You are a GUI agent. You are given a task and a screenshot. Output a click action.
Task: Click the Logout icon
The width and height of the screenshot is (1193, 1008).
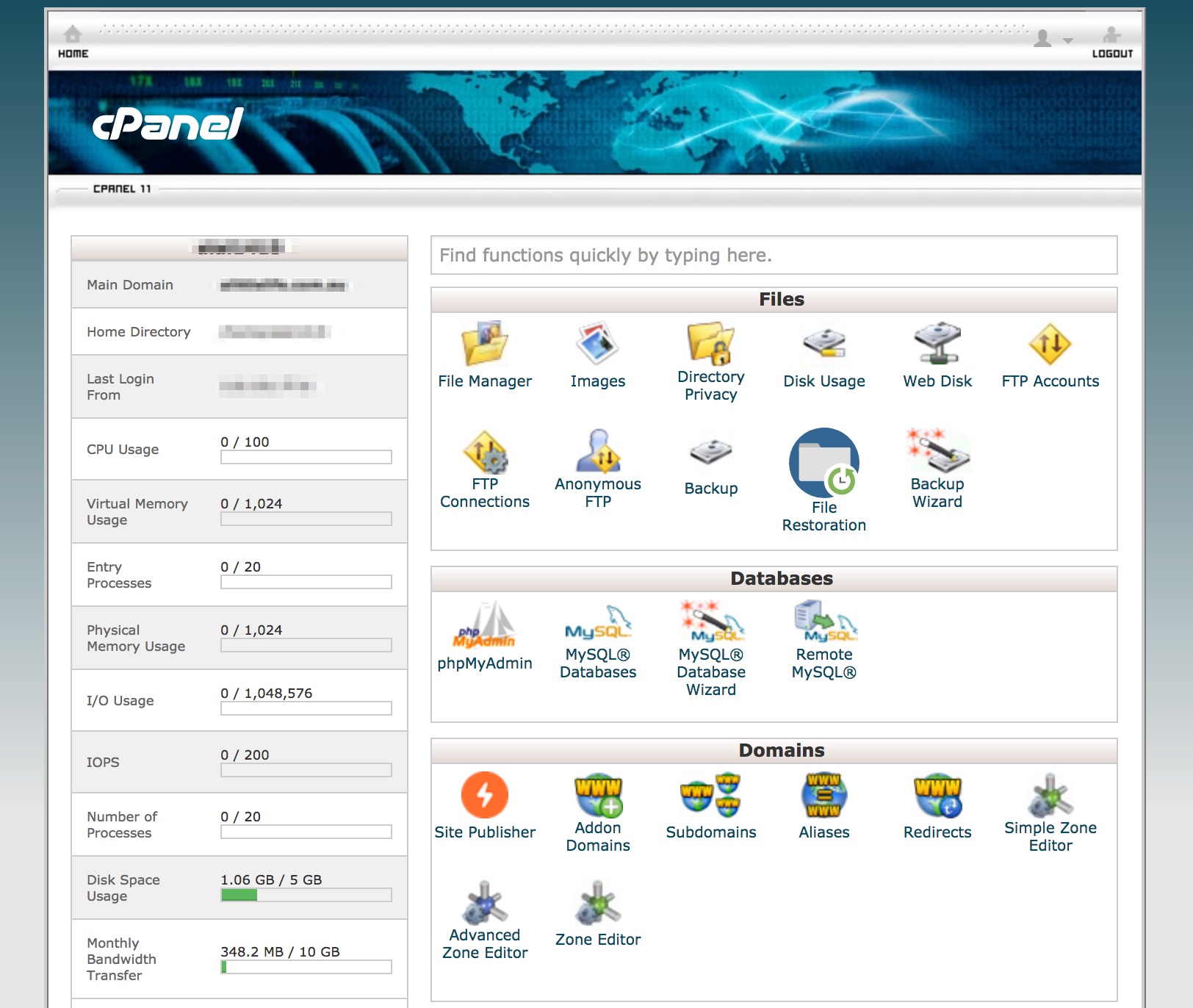pos(1112,35)
